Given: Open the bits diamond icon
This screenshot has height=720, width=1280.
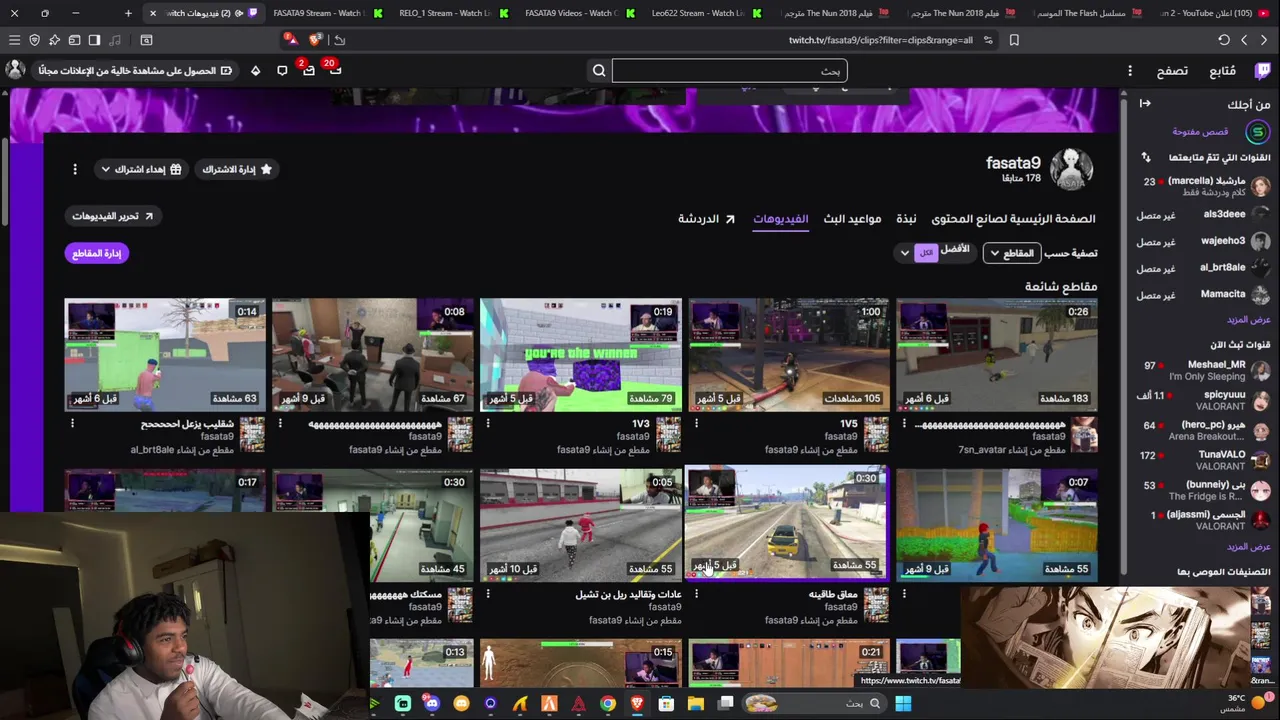Looking at the screenshot, I should point(256,70).
